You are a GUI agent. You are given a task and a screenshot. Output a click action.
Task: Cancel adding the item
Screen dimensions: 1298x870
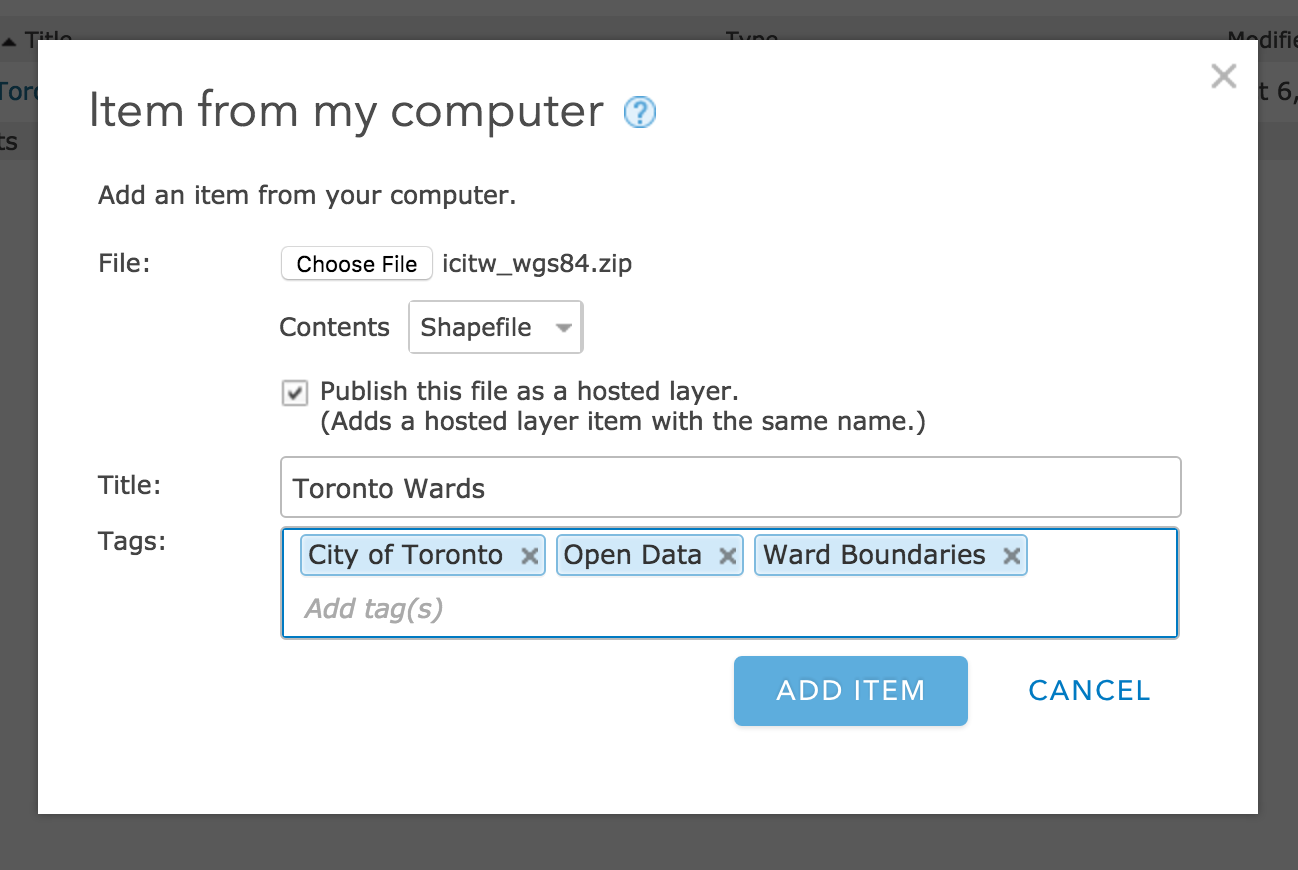[1089, 691]
